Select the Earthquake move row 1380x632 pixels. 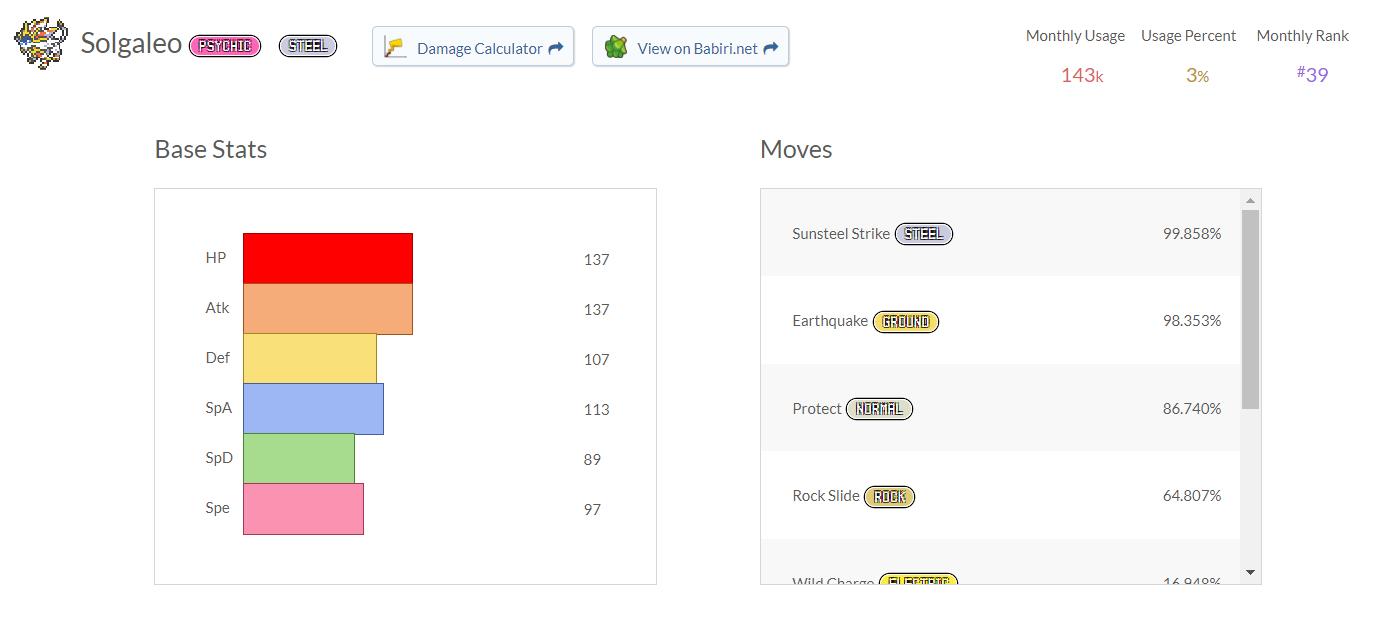click(1000, 321)
